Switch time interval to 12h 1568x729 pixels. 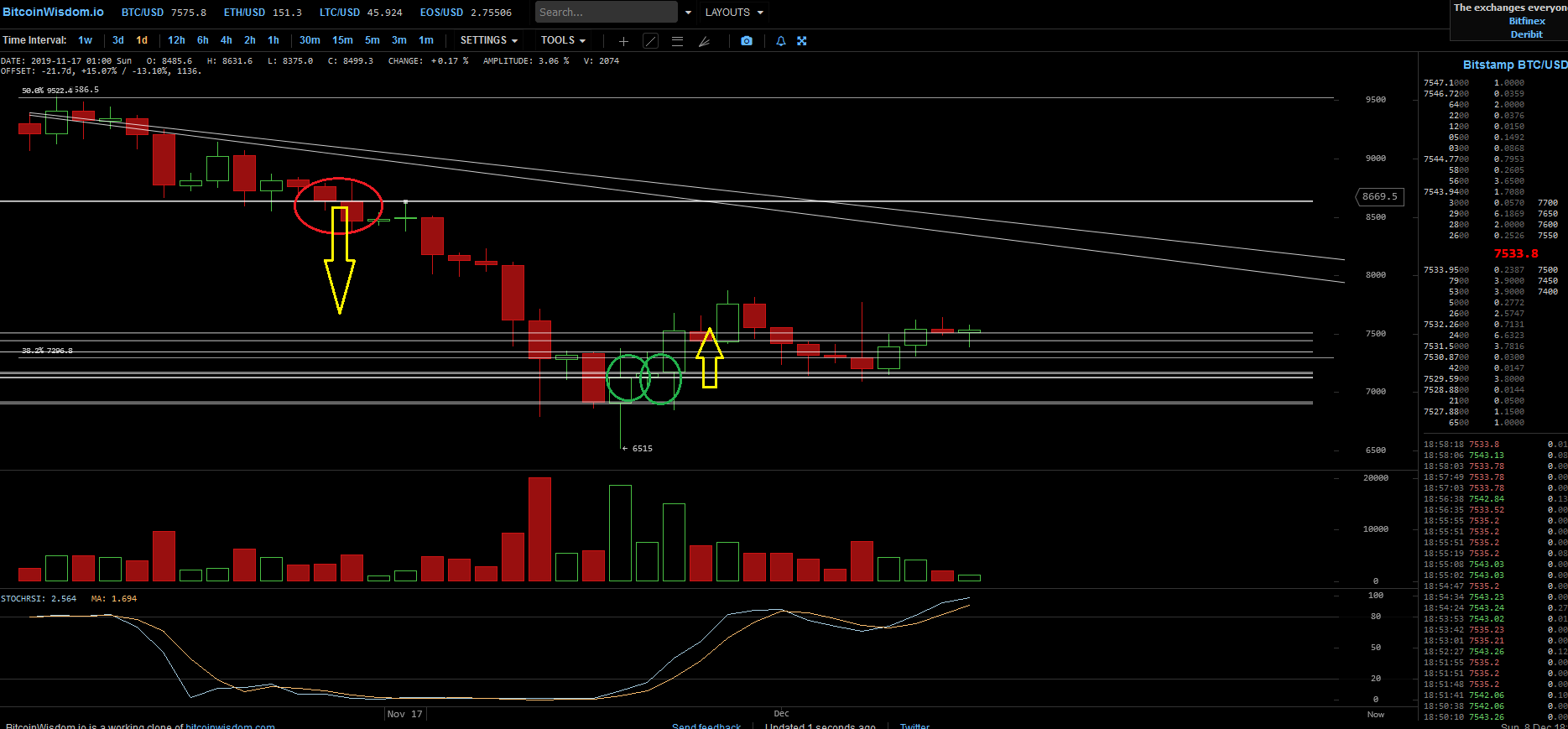point(176,40)
